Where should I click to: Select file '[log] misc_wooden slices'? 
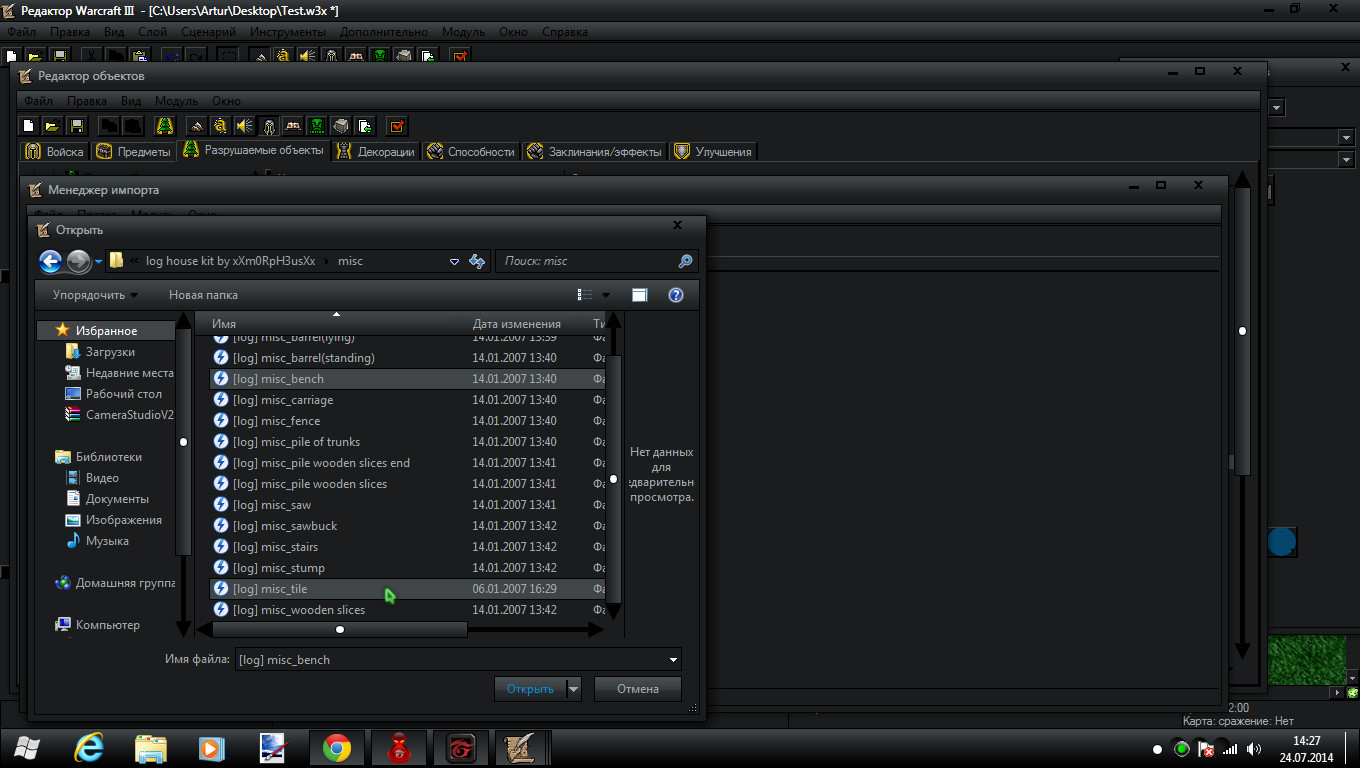pos(407,610)
